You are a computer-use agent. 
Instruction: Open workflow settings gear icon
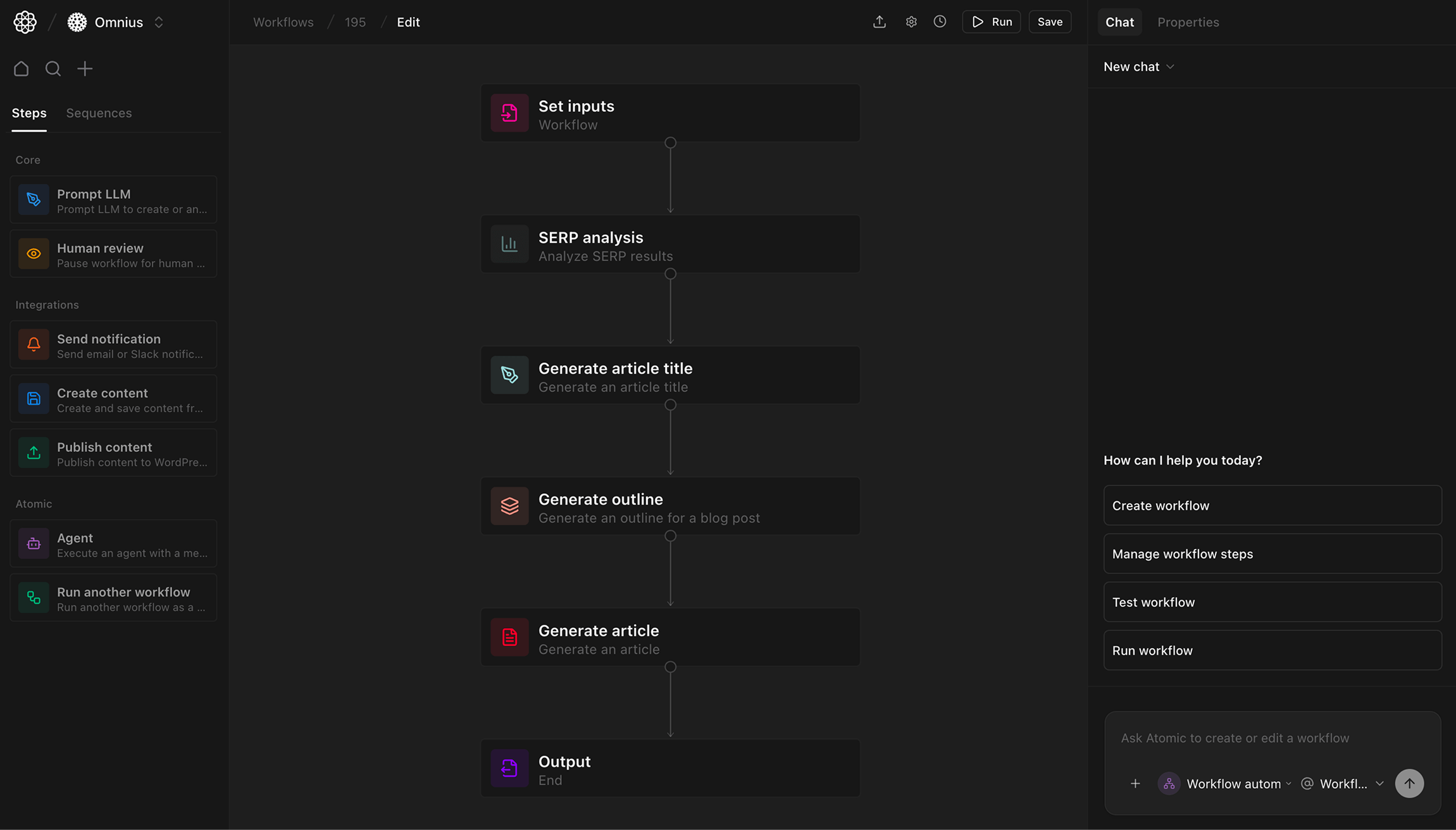911,22
